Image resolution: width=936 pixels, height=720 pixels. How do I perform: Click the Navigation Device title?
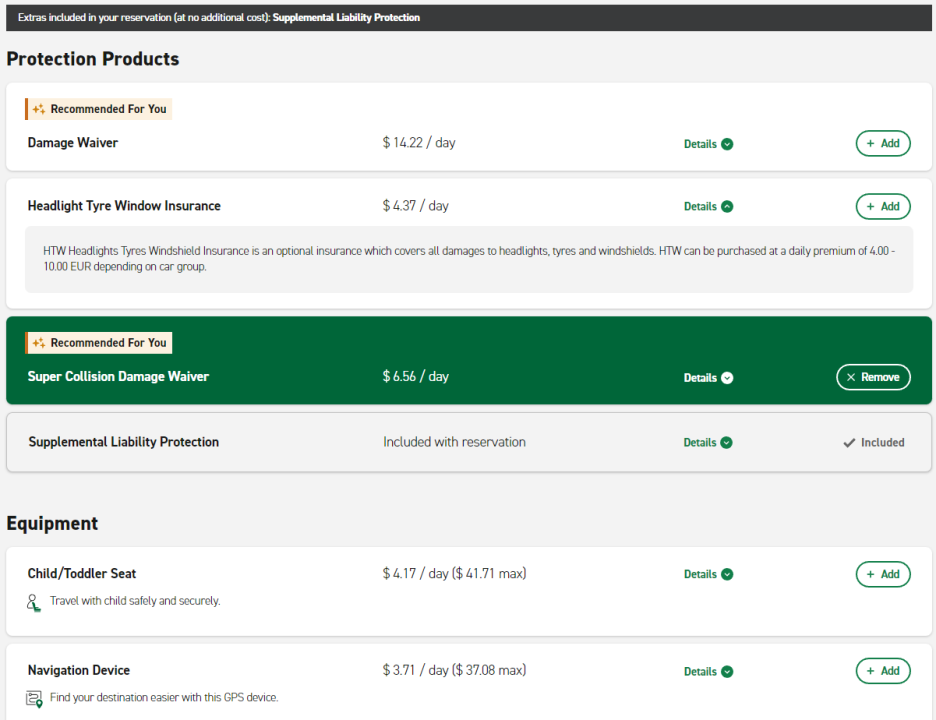79,670
